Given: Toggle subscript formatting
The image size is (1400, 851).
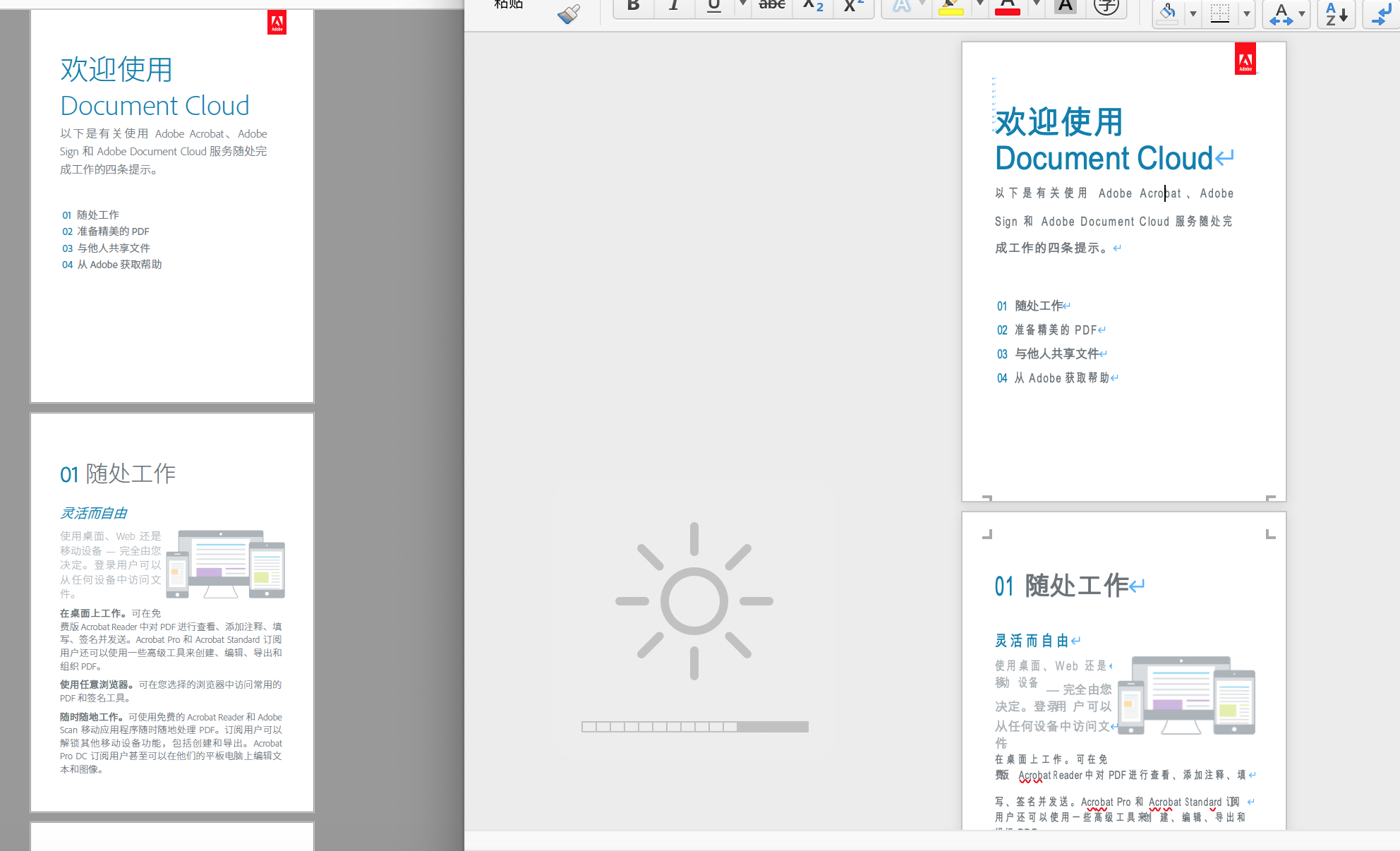Looking at the screenshot, I should tap(813, 6).
